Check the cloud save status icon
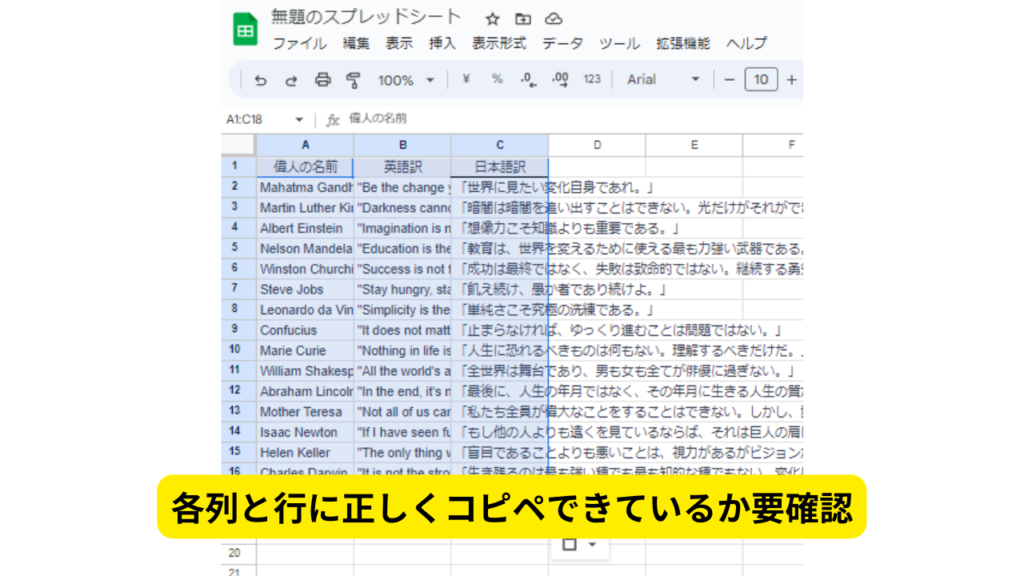 coord(553,19)
